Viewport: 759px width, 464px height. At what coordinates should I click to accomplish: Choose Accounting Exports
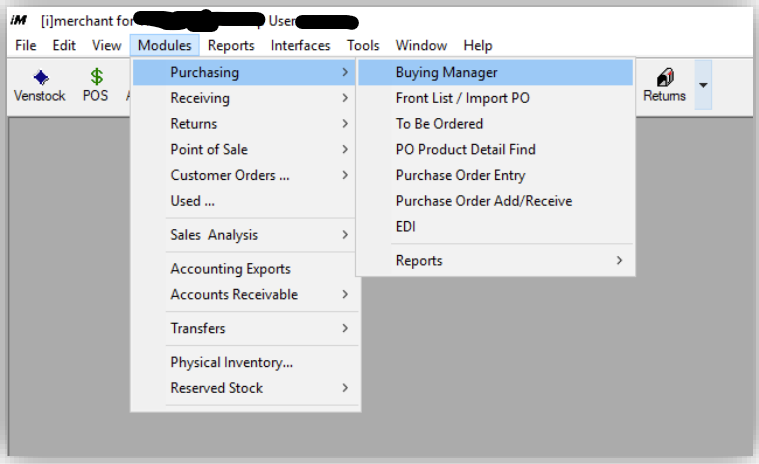coord(244,269)
